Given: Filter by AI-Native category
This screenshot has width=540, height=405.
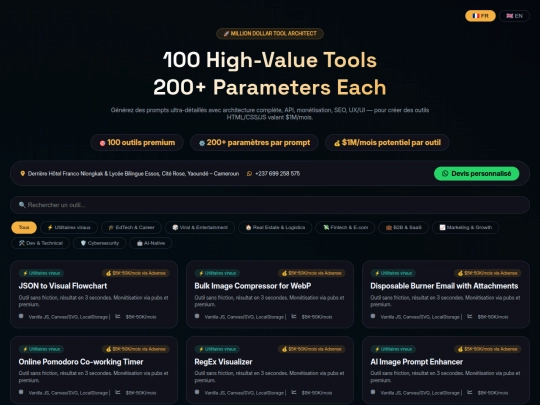Looking at the screenshot, I should coord(150,243).
